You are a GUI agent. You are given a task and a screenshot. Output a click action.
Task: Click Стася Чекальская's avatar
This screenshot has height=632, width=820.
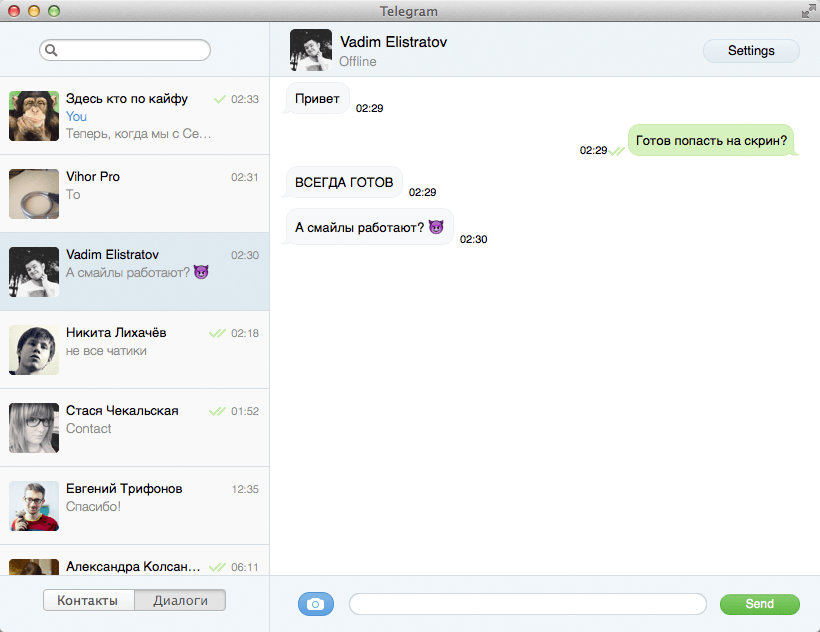pyautogui.click(x=34, y=428)
